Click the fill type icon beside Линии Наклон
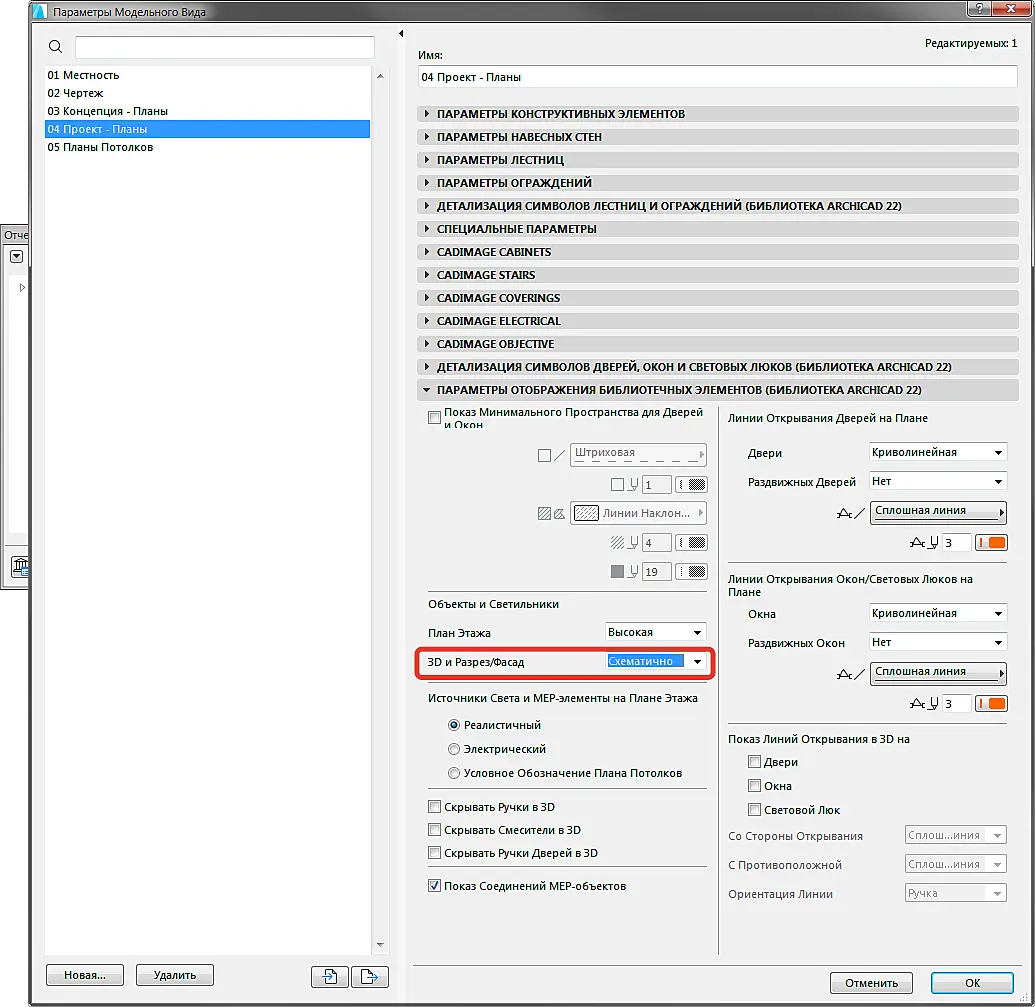 [551, 513]
